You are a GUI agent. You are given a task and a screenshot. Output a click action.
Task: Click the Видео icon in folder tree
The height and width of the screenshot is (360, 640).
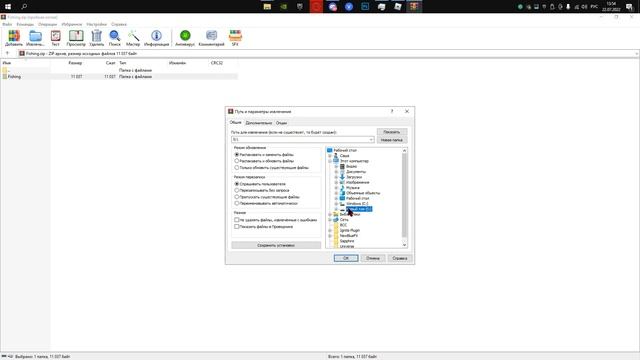point(342,167)
